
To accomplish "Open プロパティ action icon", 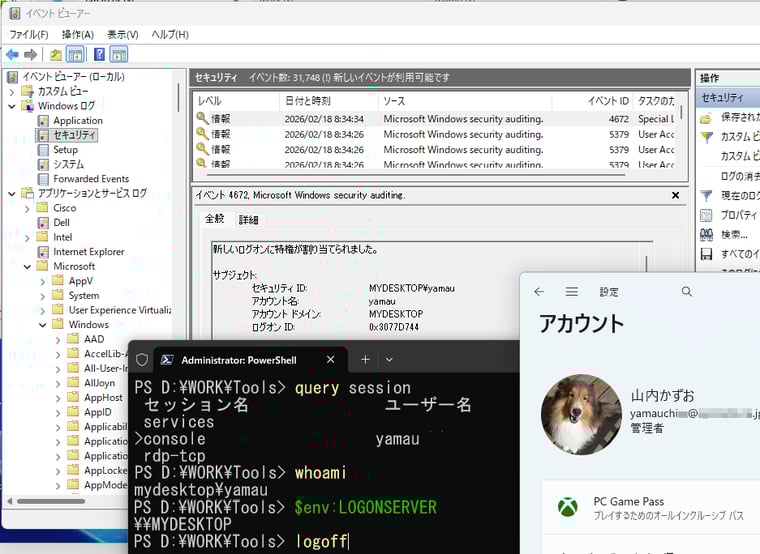I will tap(706, 215).
